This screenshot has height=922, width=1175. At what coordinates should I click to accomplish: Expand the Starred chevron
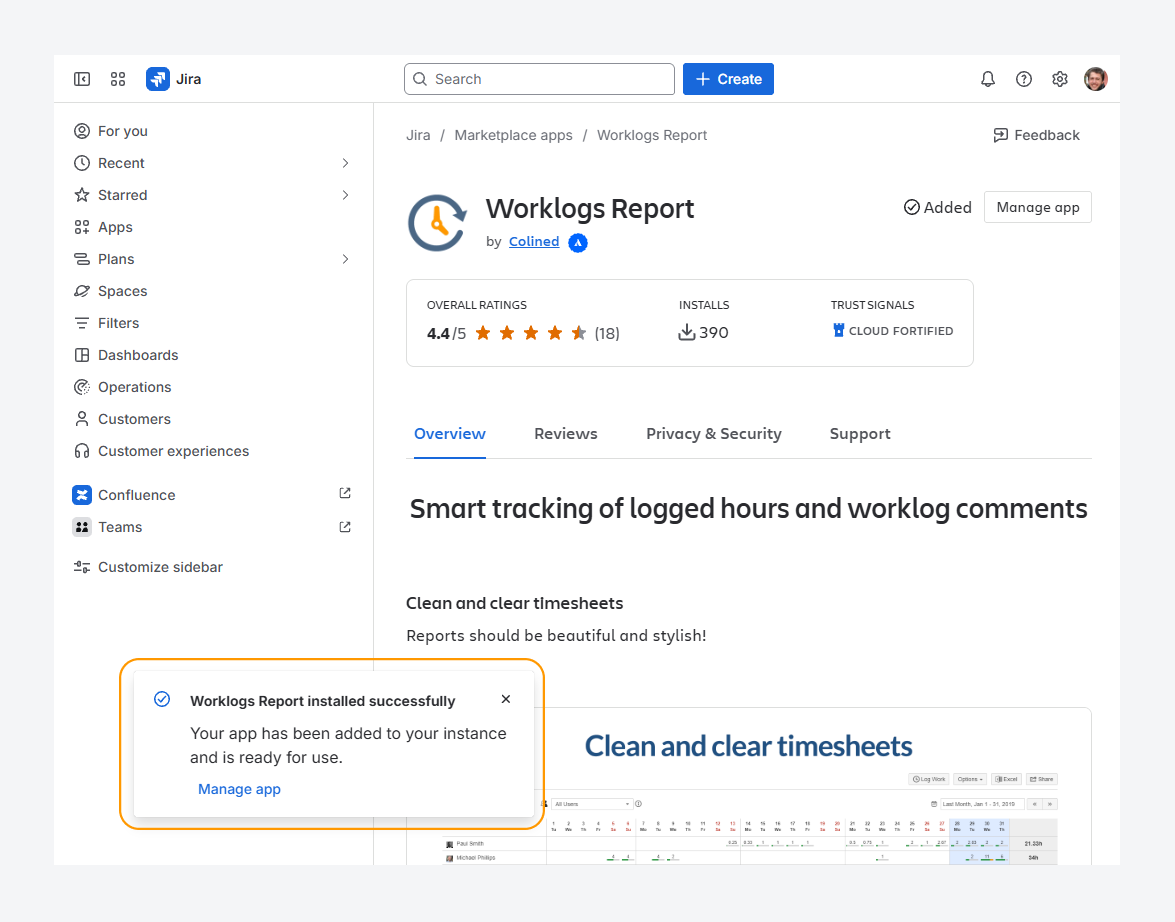(345, 195)
